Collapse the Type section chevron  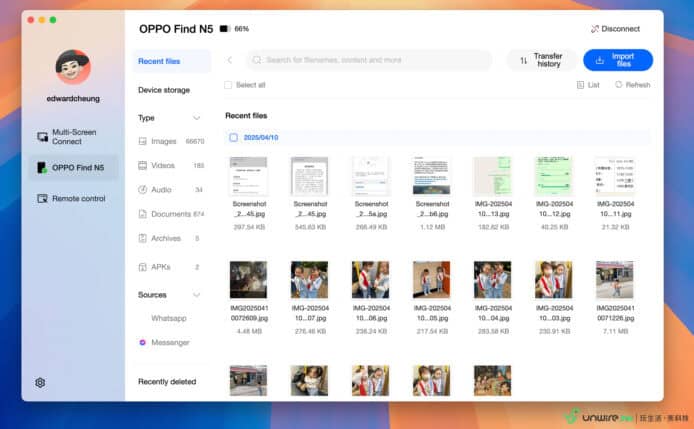[197, 118]
